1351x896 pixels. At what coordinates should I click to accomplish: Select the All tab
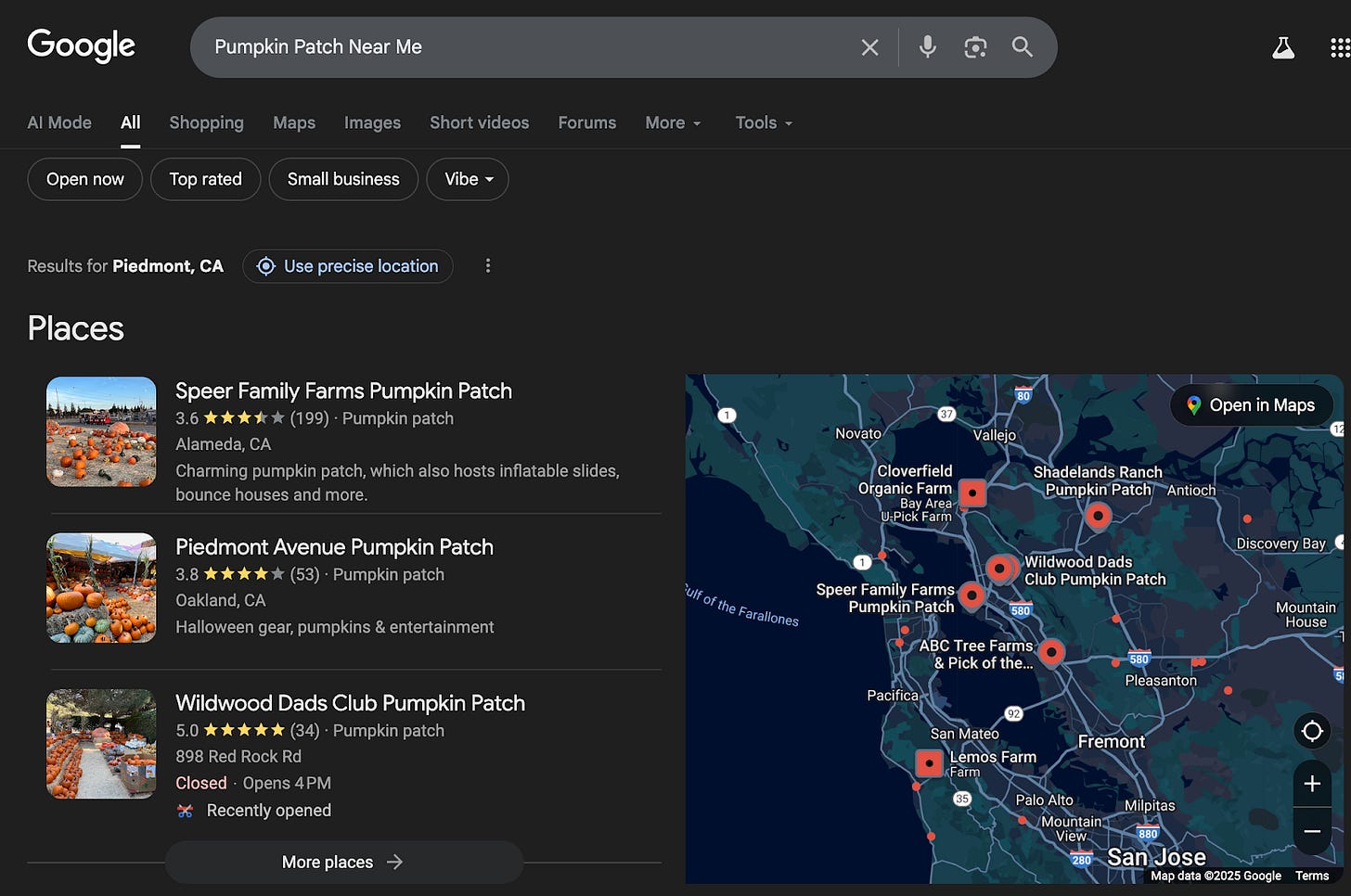click(x=131, y=122)
